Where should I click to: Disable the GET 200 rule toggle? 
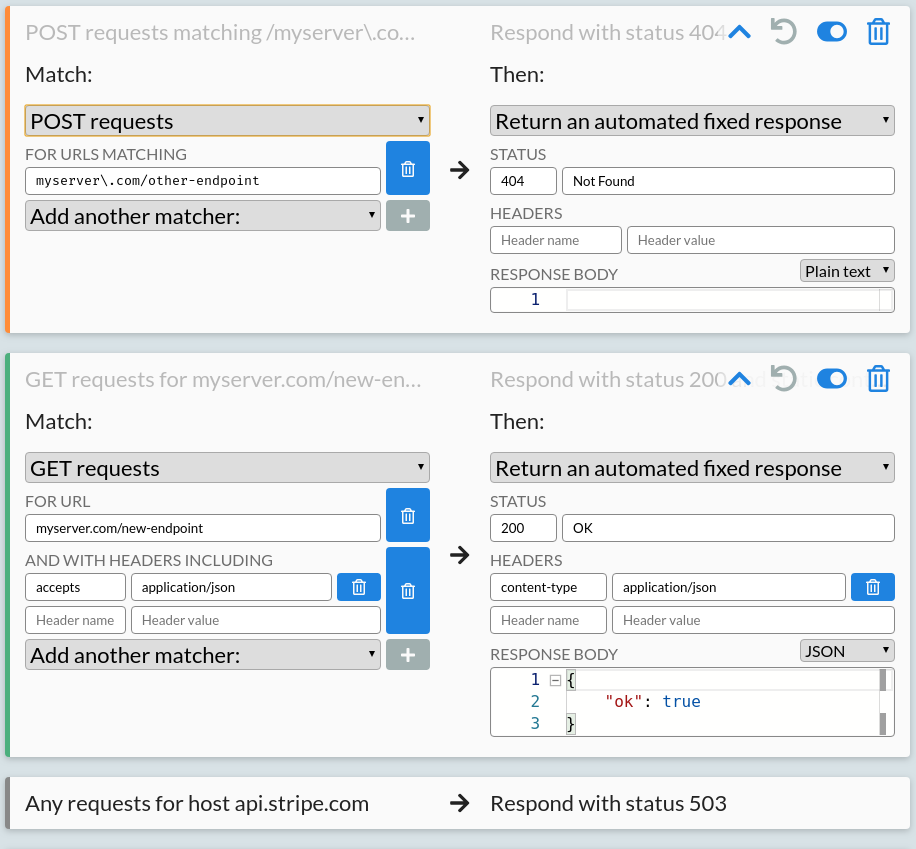tap(832, 379)
